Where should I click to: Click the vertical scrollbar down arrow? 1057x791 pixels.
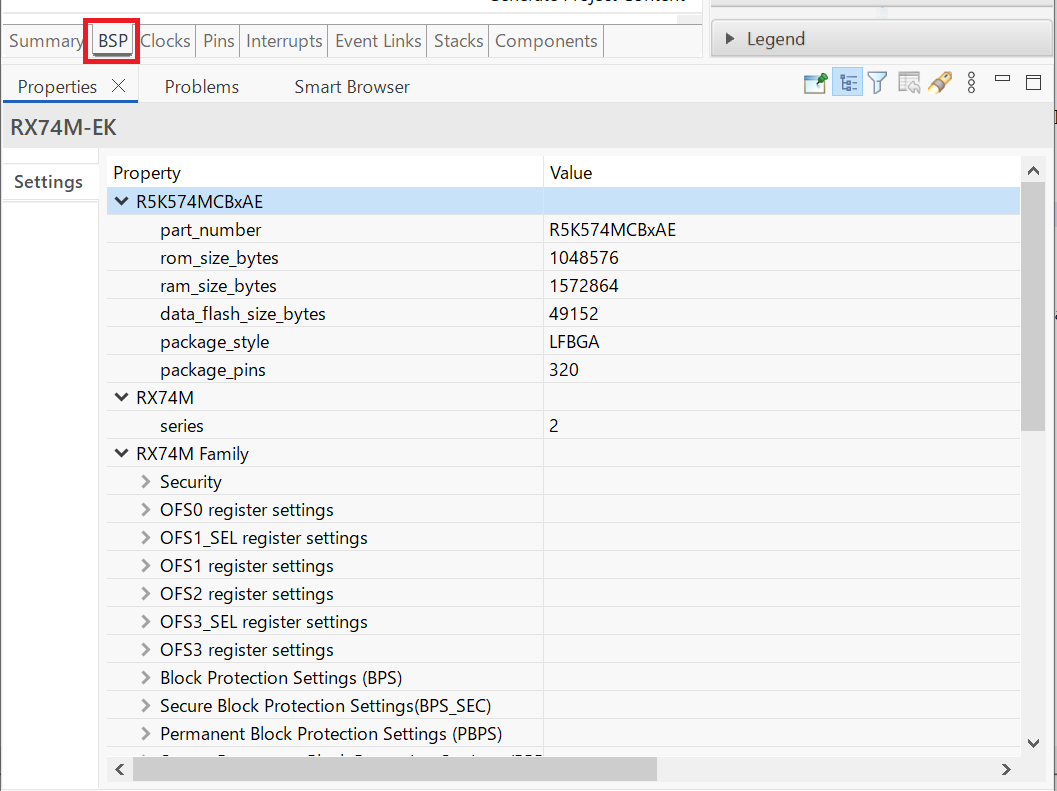coord(1033,742)
